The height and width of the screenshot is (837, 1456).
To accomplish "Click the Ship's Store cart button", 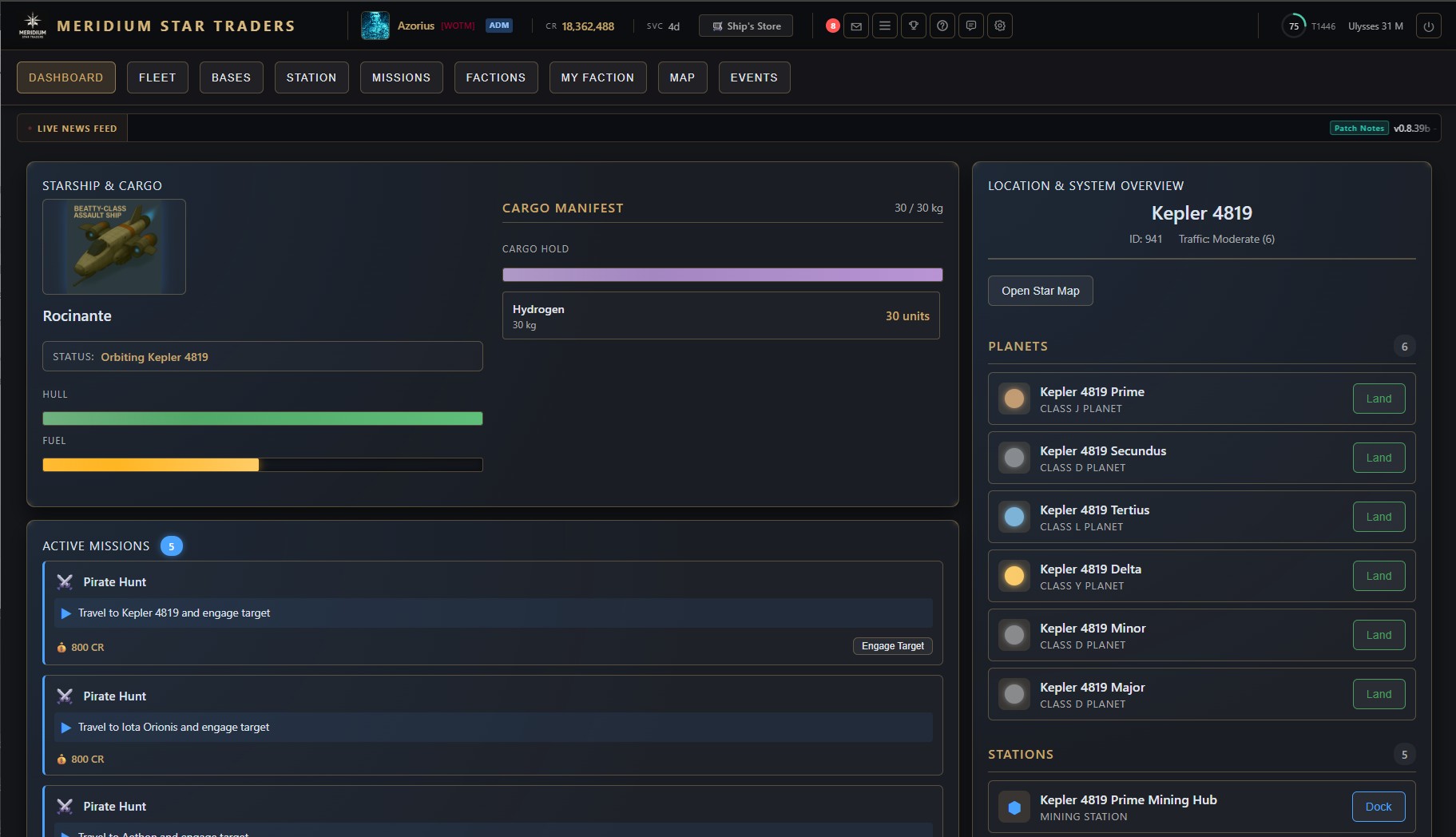I will pos(745,26).
